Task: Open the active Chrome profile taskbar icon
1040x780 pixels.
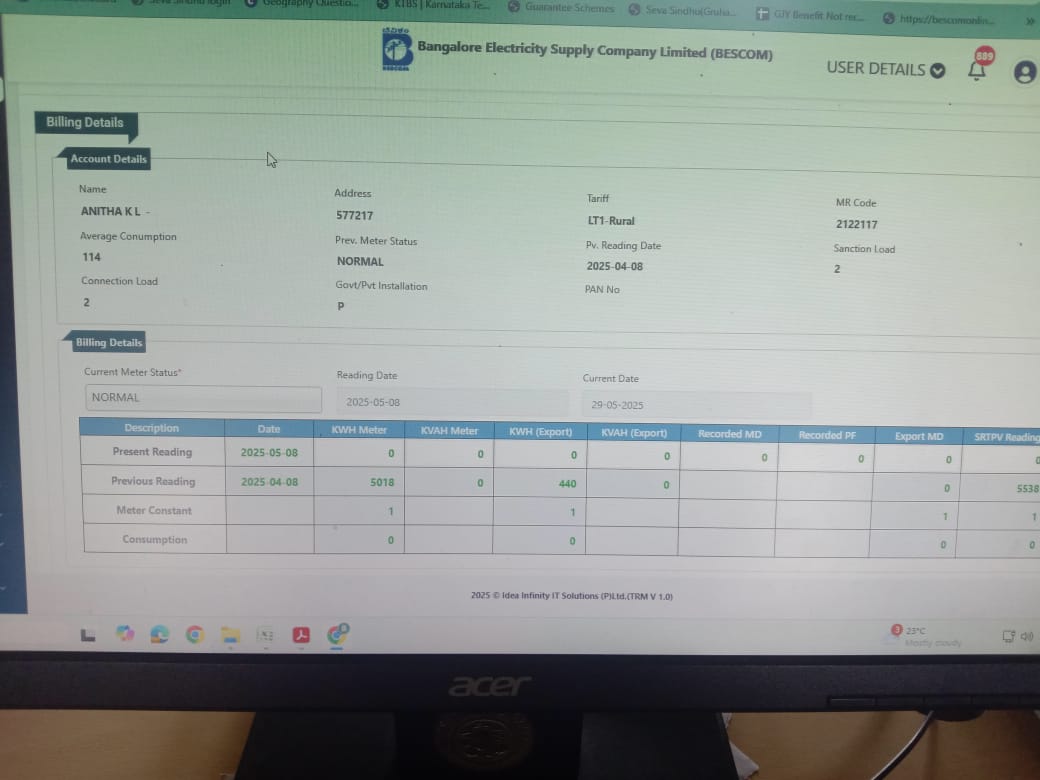Action: tap(338, 634)
